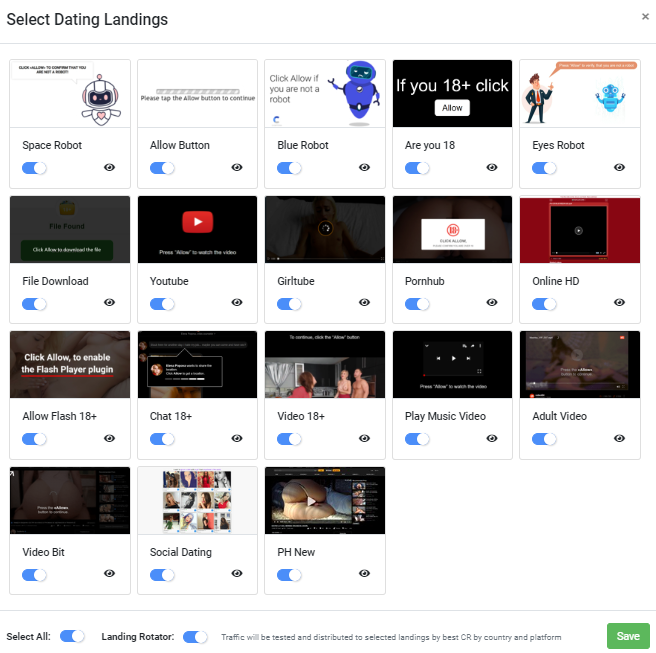Toggle off the Youtube landing

tap(162, 303)
